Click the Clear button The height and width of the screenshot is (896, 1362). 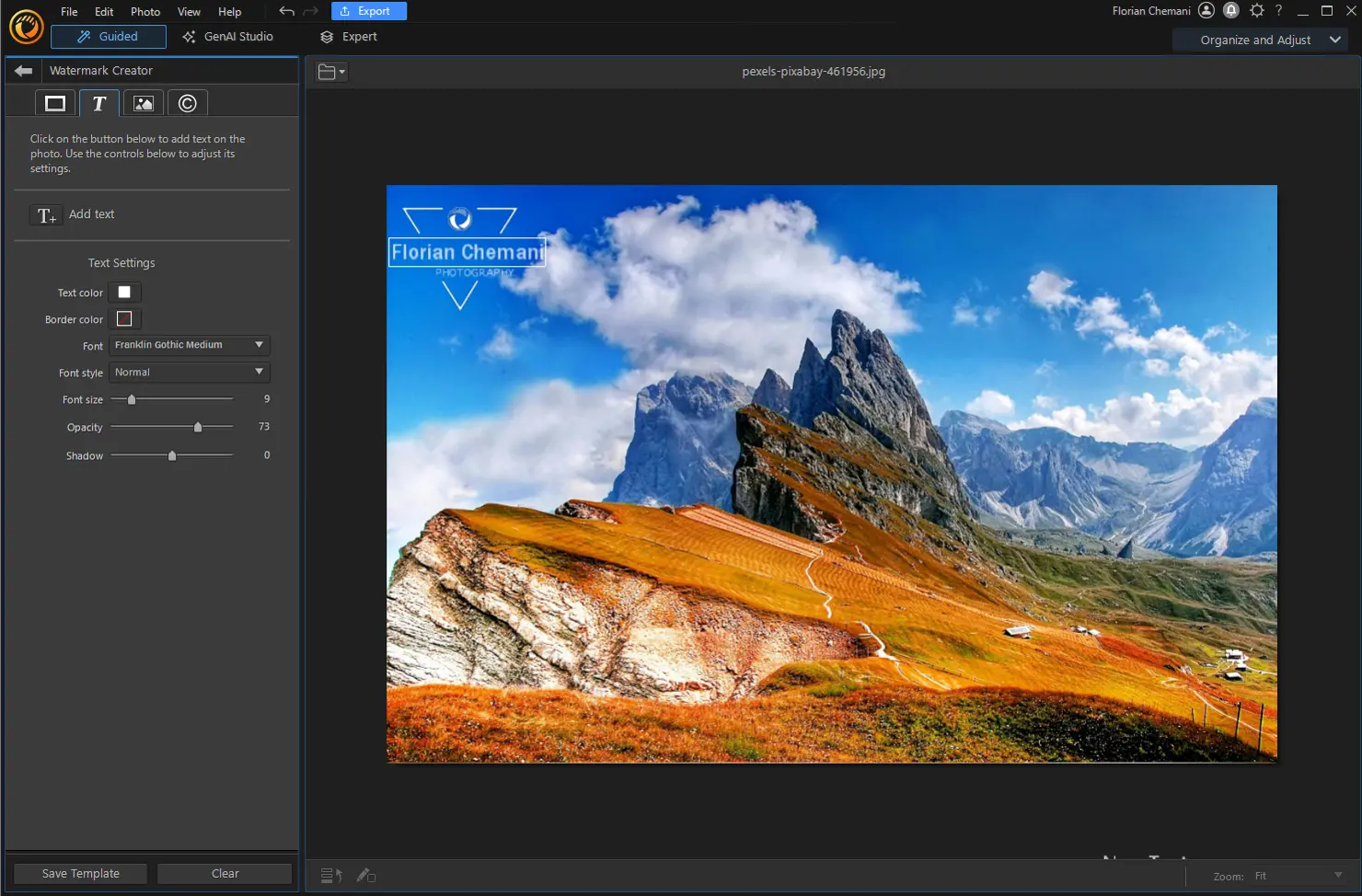(x=224, y=873)
